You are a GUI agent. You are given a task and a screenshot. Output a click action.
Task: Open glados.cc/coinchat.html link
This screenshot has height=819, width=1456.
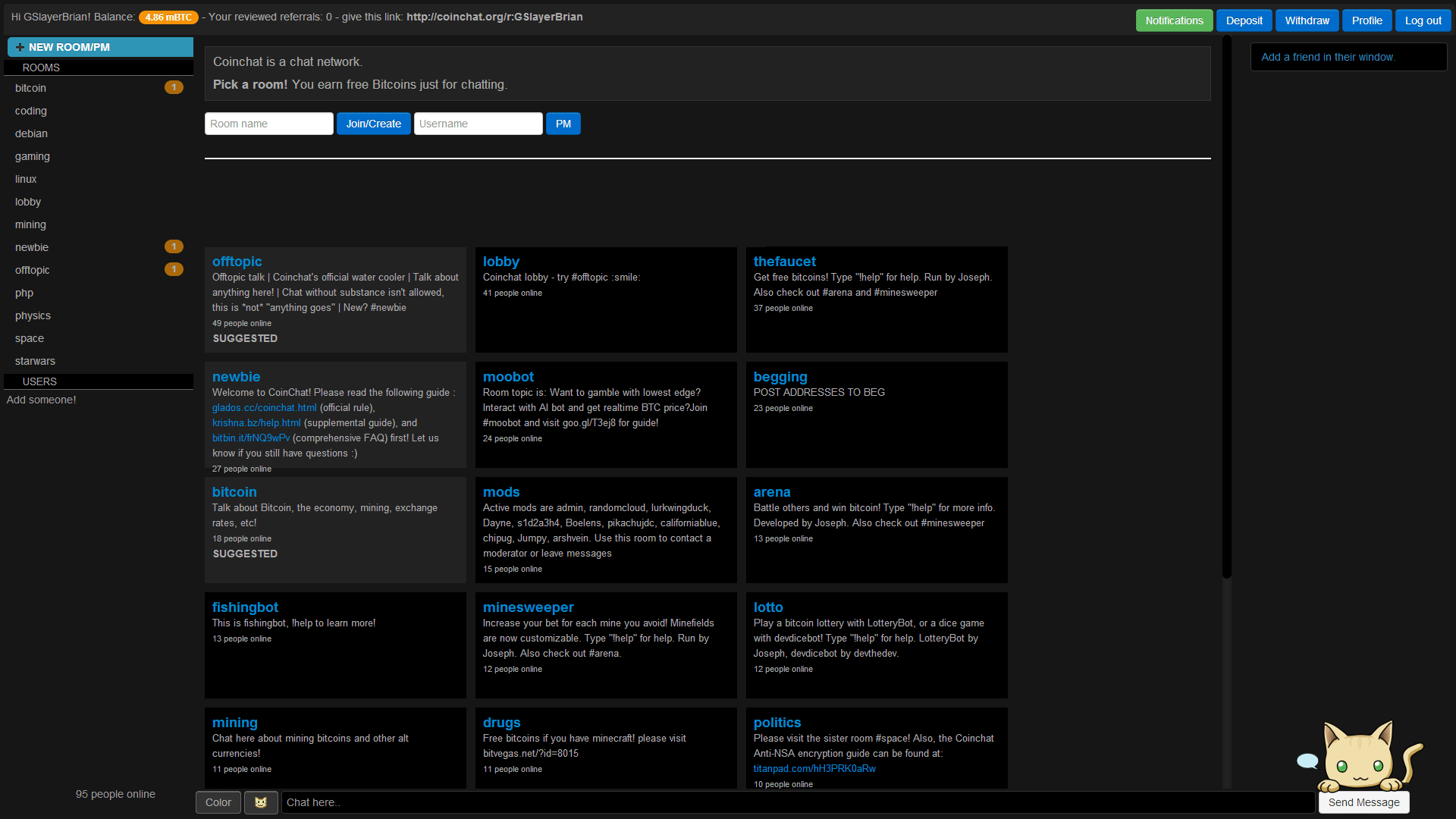(x=265, y=407)
